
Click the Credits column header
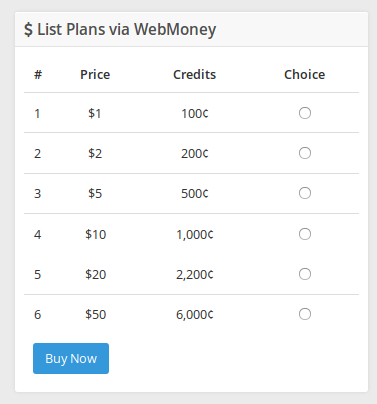coord(195,74)
